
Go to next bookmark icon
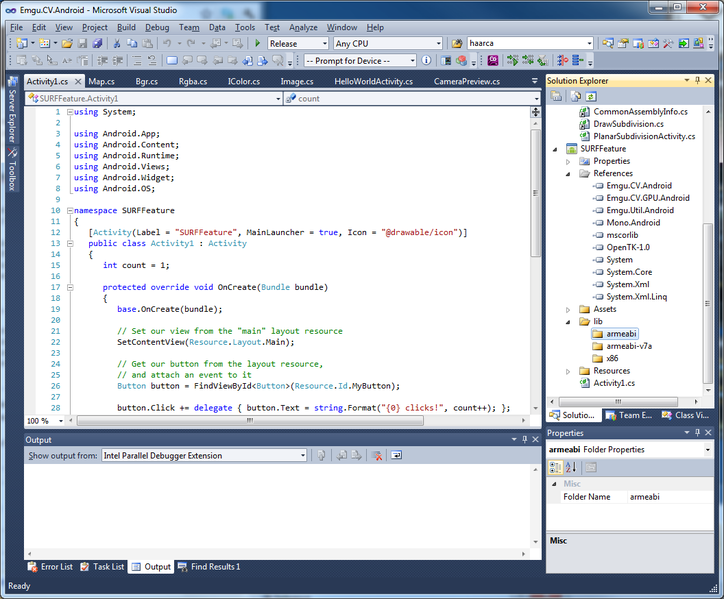click(x=202, y=61)
